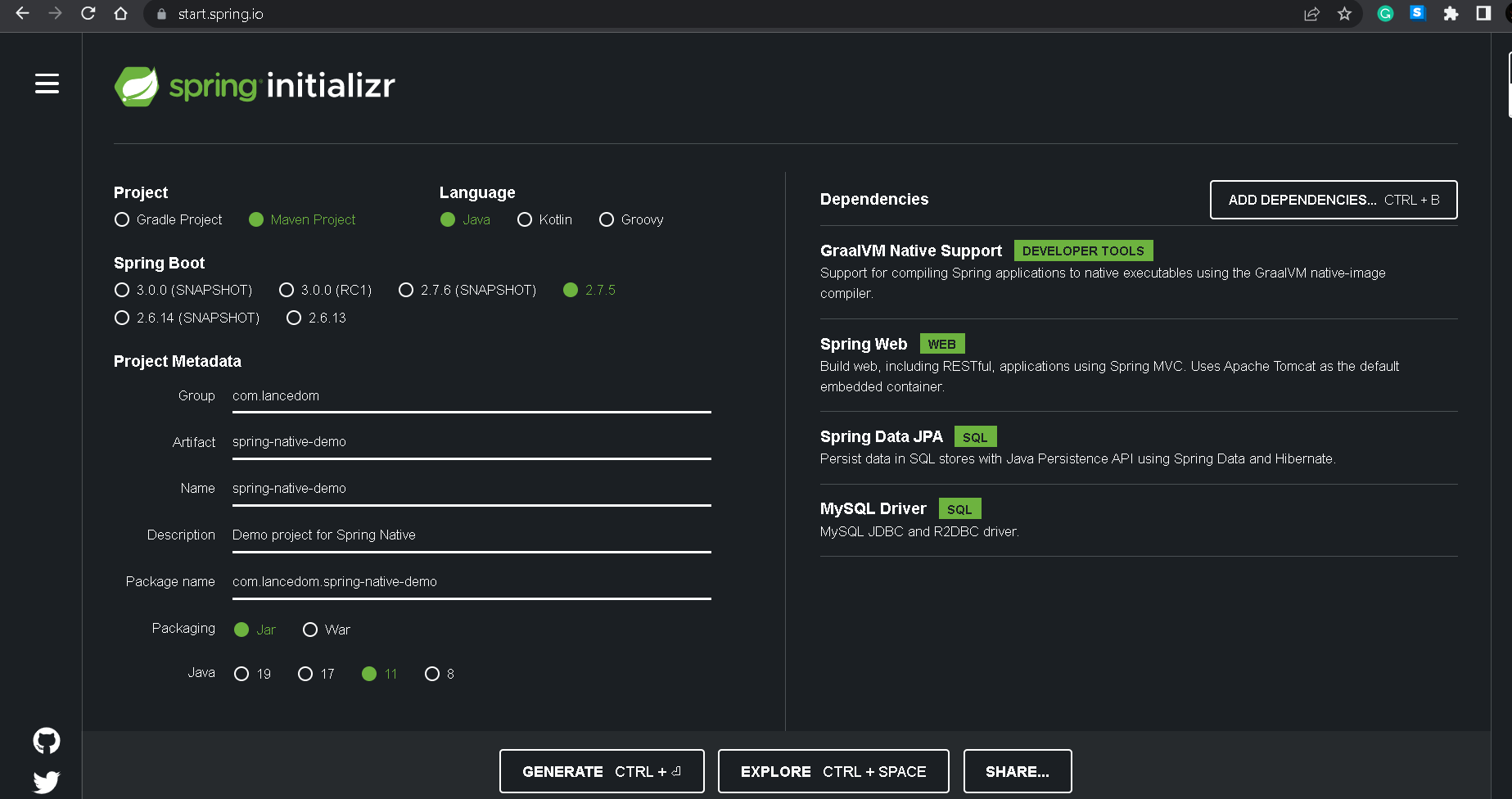Click the Spring Web dependency title

[x=864, y=344]
